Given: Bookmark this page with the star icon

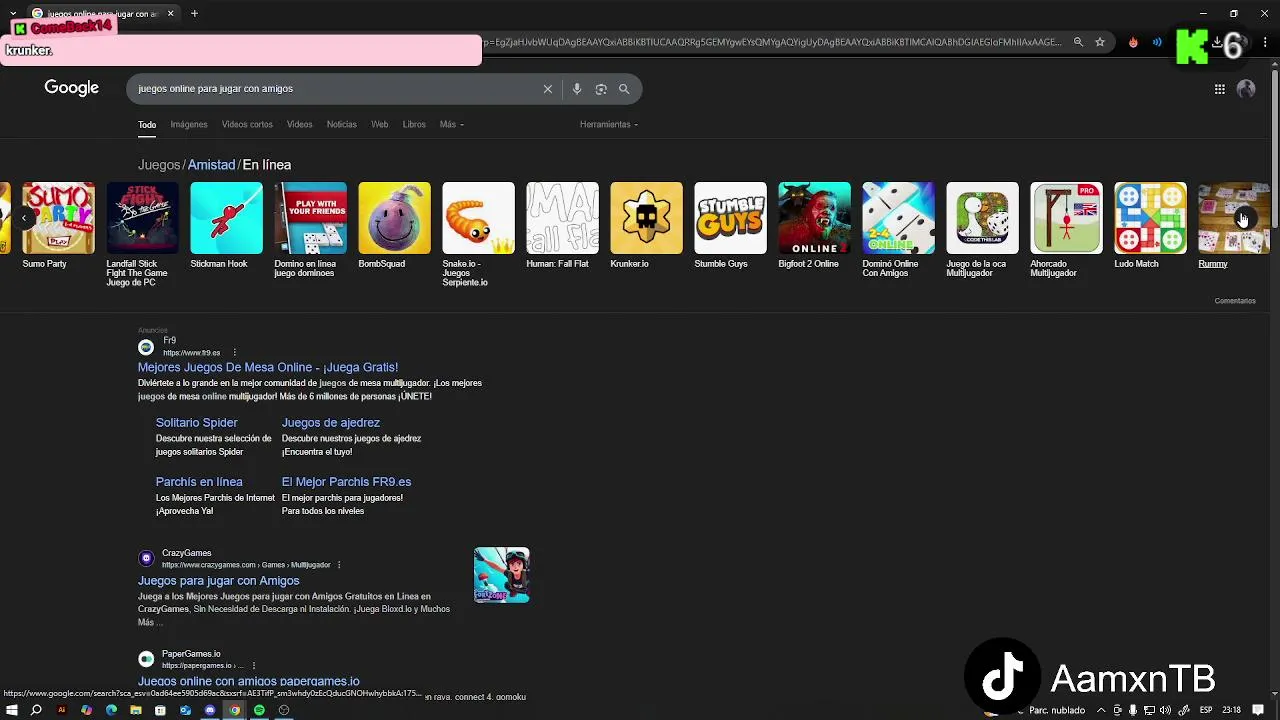Looking at the screenshot, I should tap(1100, 42).
